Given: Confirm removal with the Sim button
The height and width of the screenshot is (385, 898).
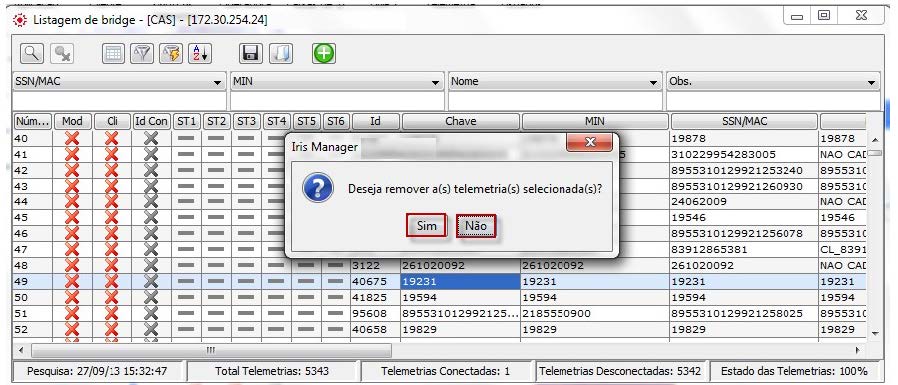Looking at the screenshot, I should click(x=427, y=226).
